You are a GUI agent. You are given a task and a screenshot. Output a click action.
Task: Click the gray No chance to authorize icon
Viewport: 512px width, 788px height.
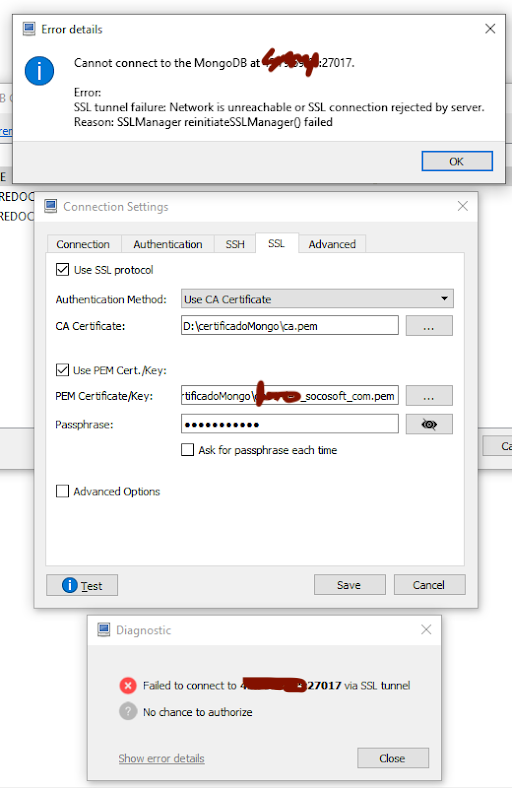128,712
